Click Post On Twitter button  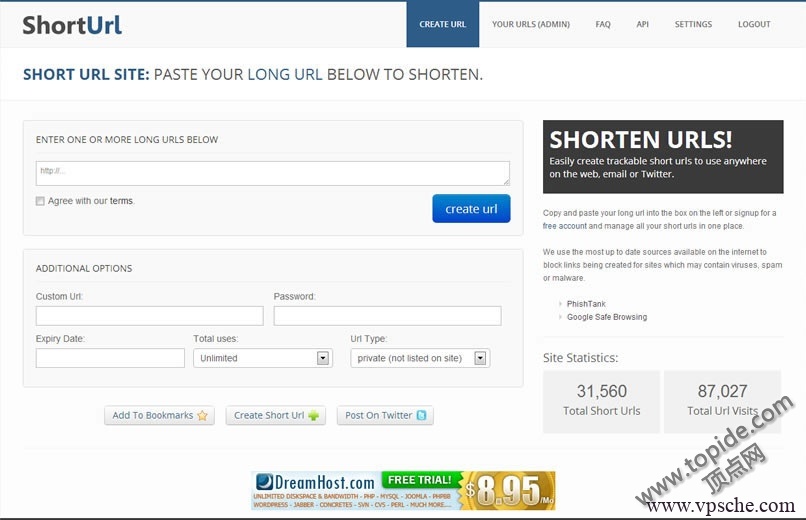386,415
